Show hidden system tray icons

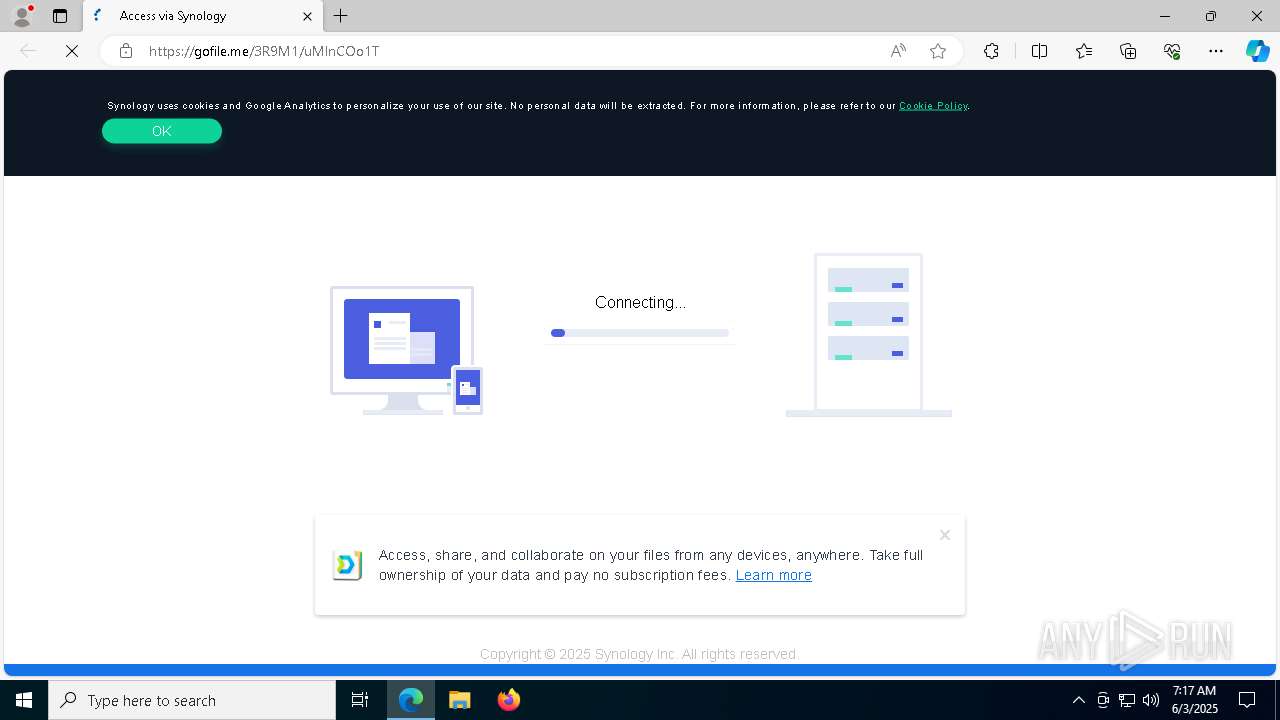click(1078, 700)
